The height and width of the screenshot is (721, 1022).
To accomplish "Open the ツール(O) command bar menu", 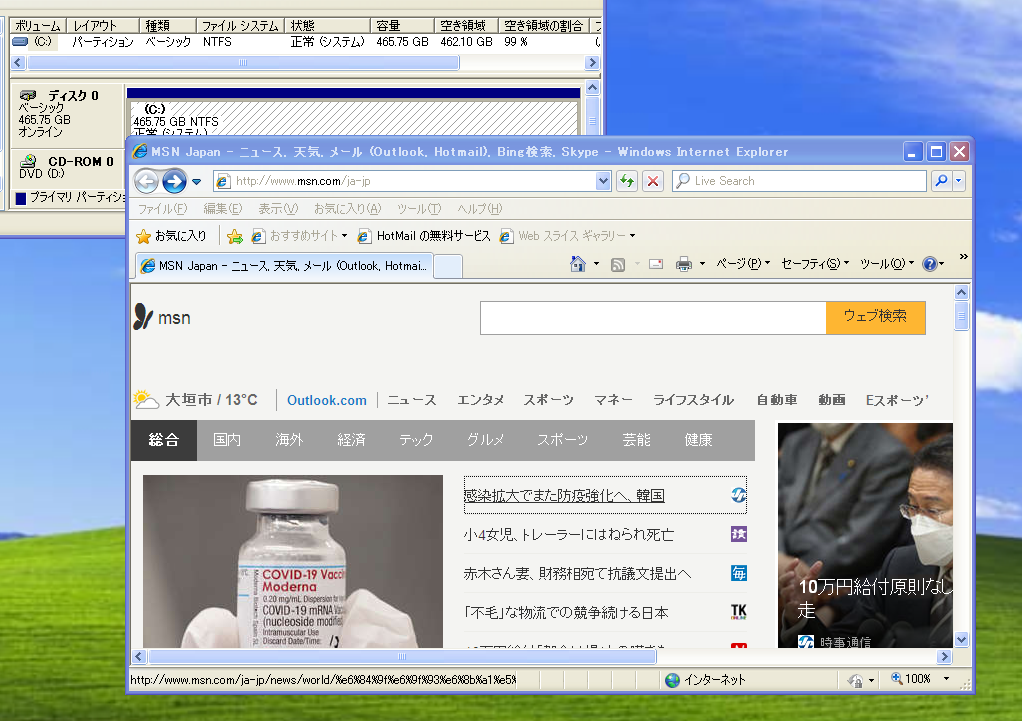I will 887,264.
